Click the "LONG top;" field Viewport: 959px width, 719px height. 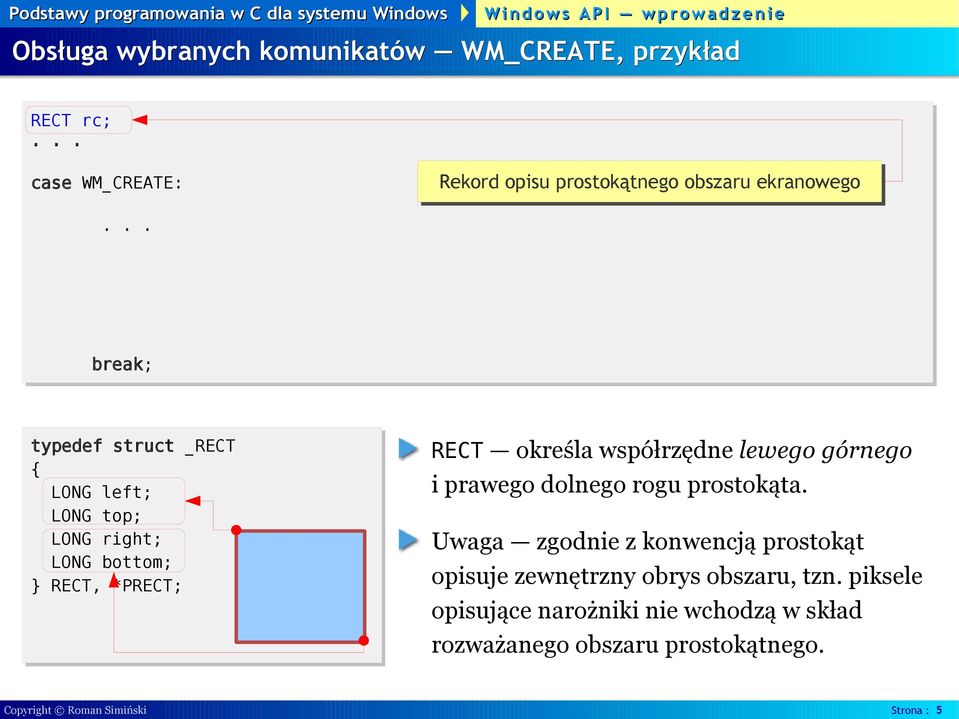point(95,515)
